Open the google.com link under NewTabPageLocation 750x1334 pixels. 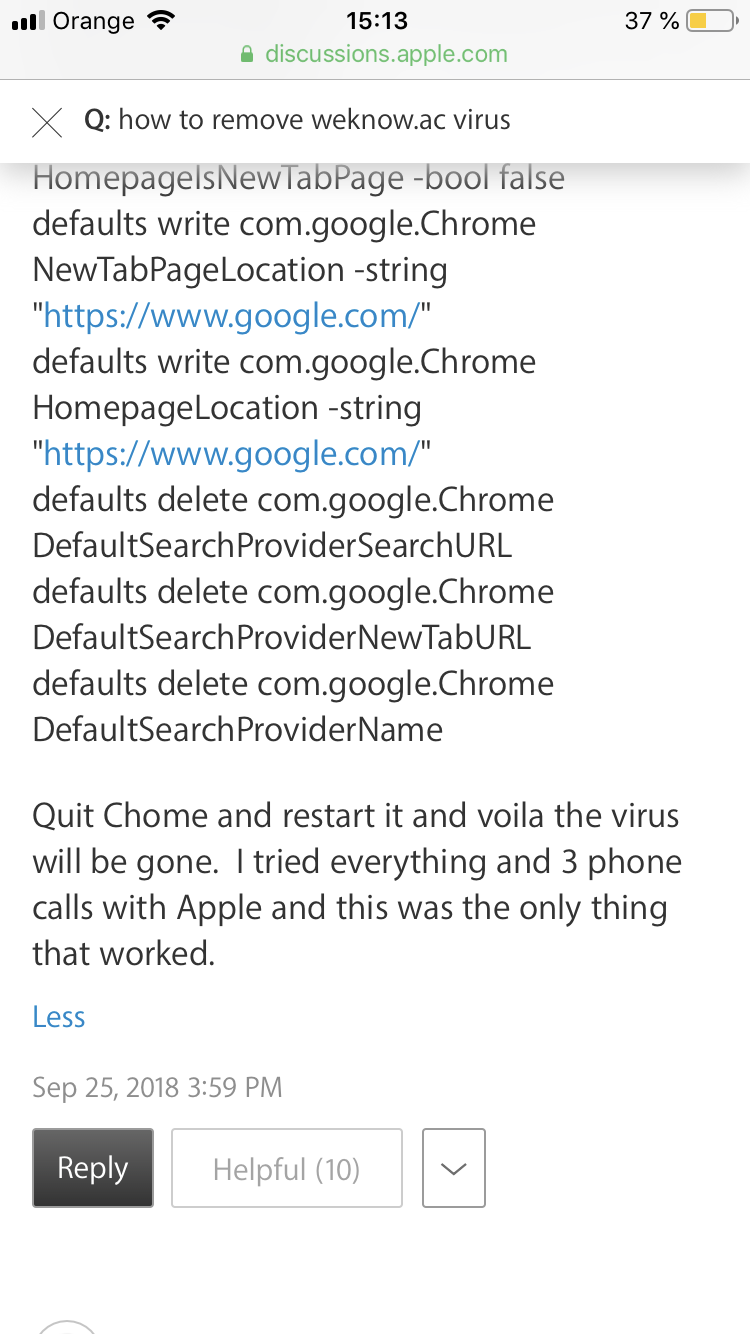pos(230,316)
